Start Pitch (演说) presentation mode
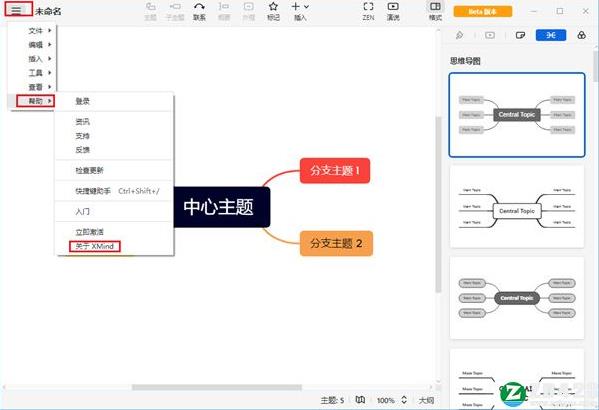The height and width of the screenshot is (410, 599). coord(393,11)
